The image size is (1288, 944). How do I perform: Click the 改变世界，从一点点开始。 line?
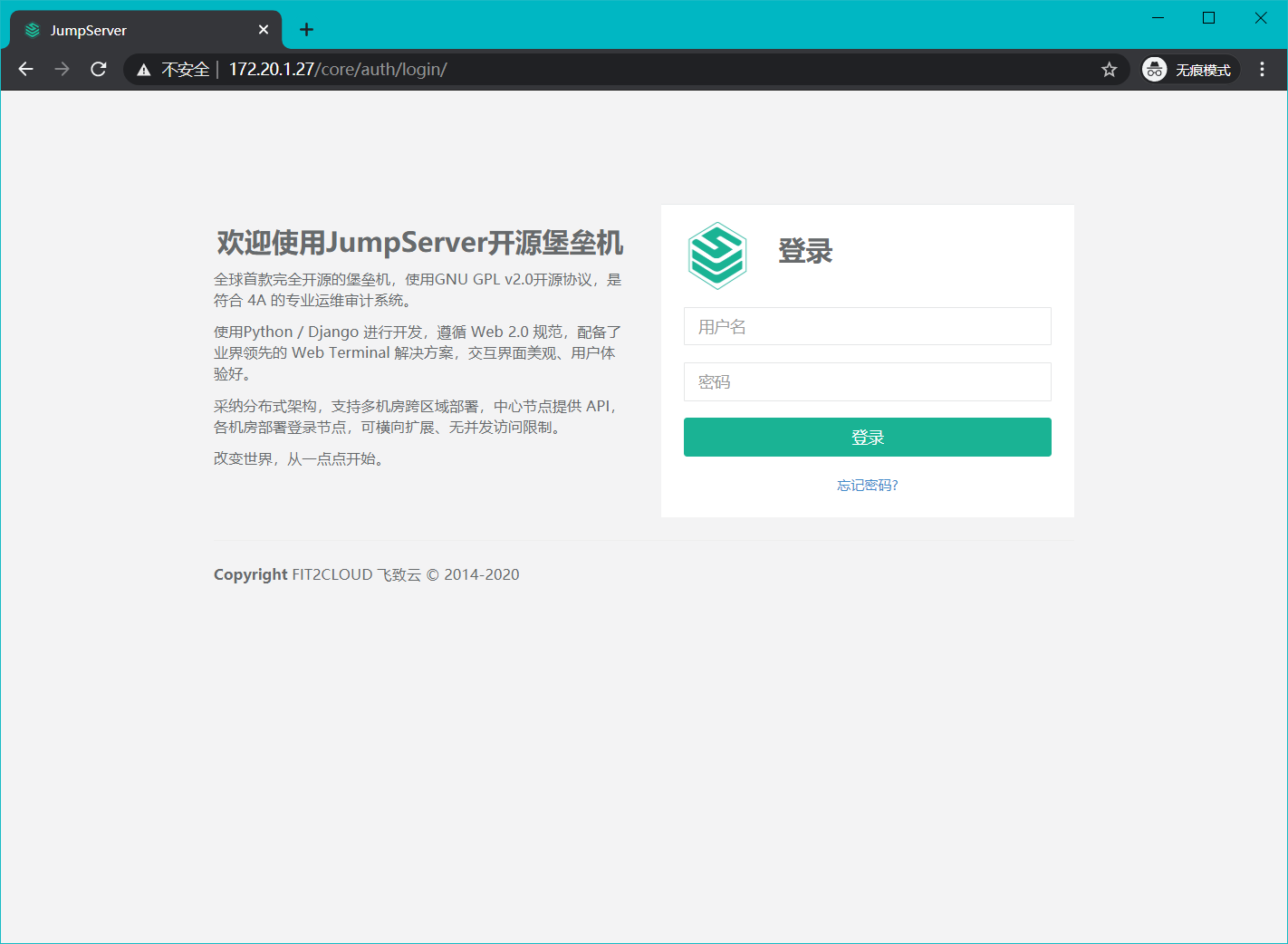pyautogui.click(x=301, y=459)
